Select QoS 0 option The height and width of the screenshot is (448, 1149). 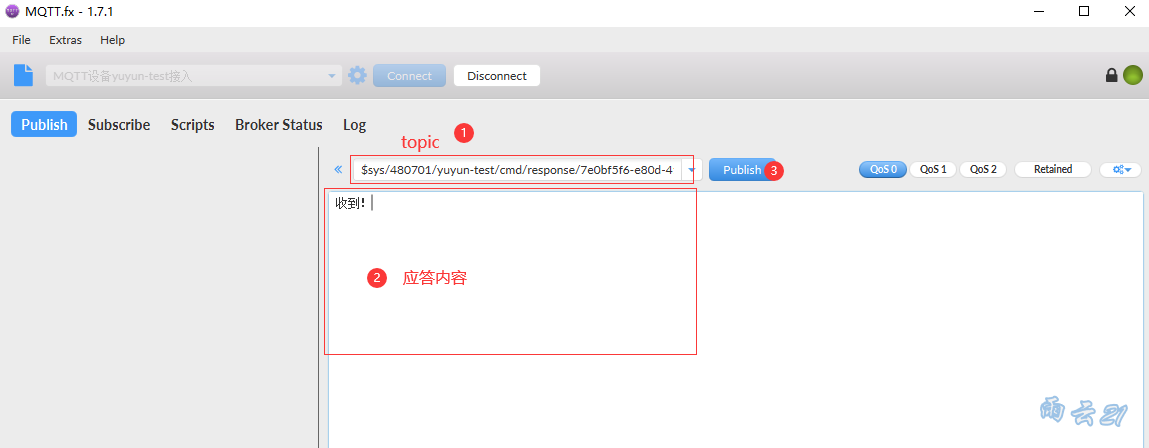883,169
